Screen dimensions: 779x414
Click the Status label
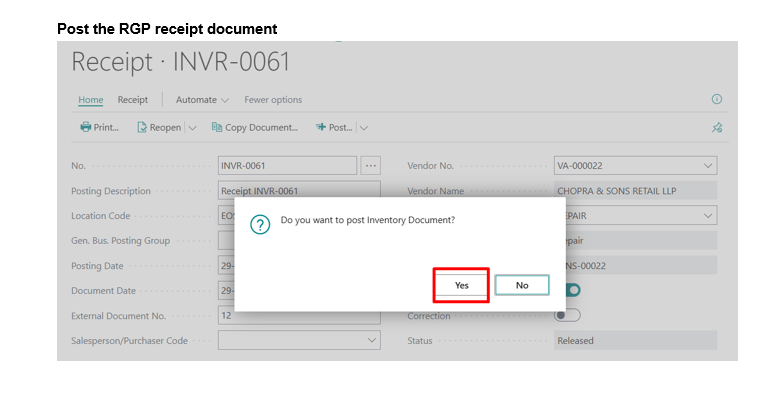pyautogui.click(x=420, y=341)
